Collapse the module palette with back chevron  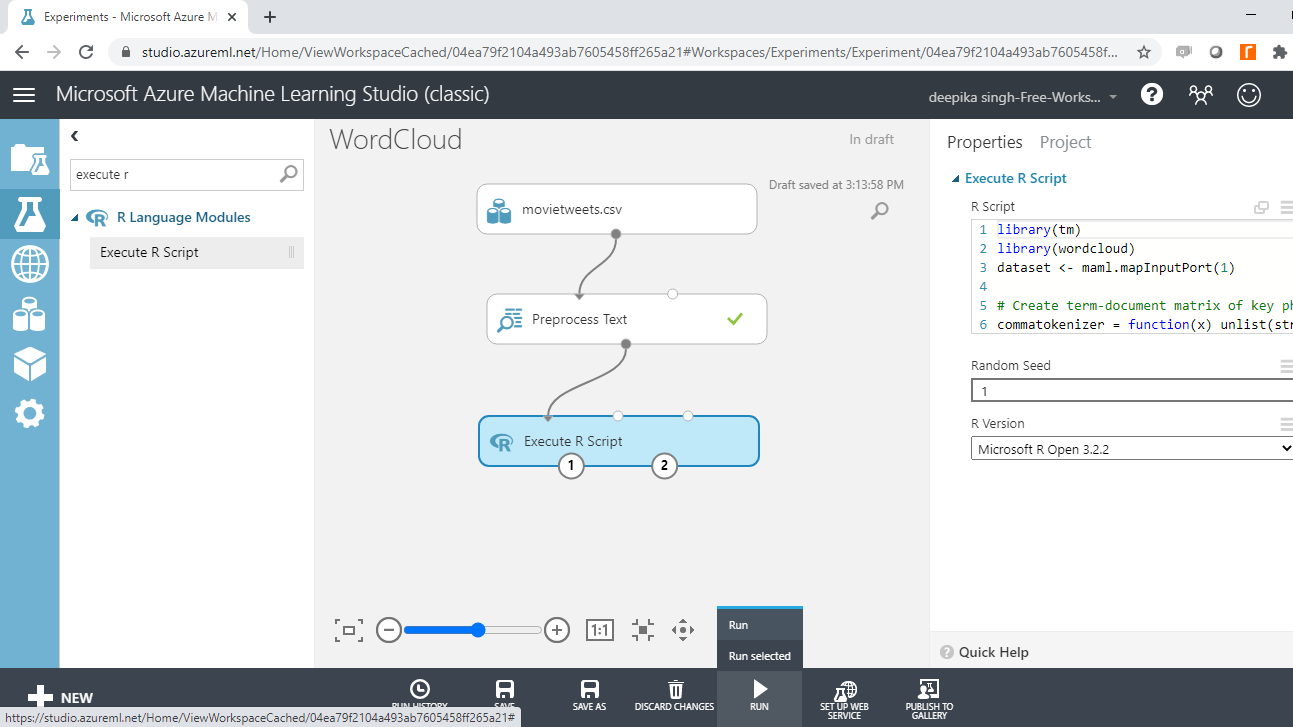(75, 136)
